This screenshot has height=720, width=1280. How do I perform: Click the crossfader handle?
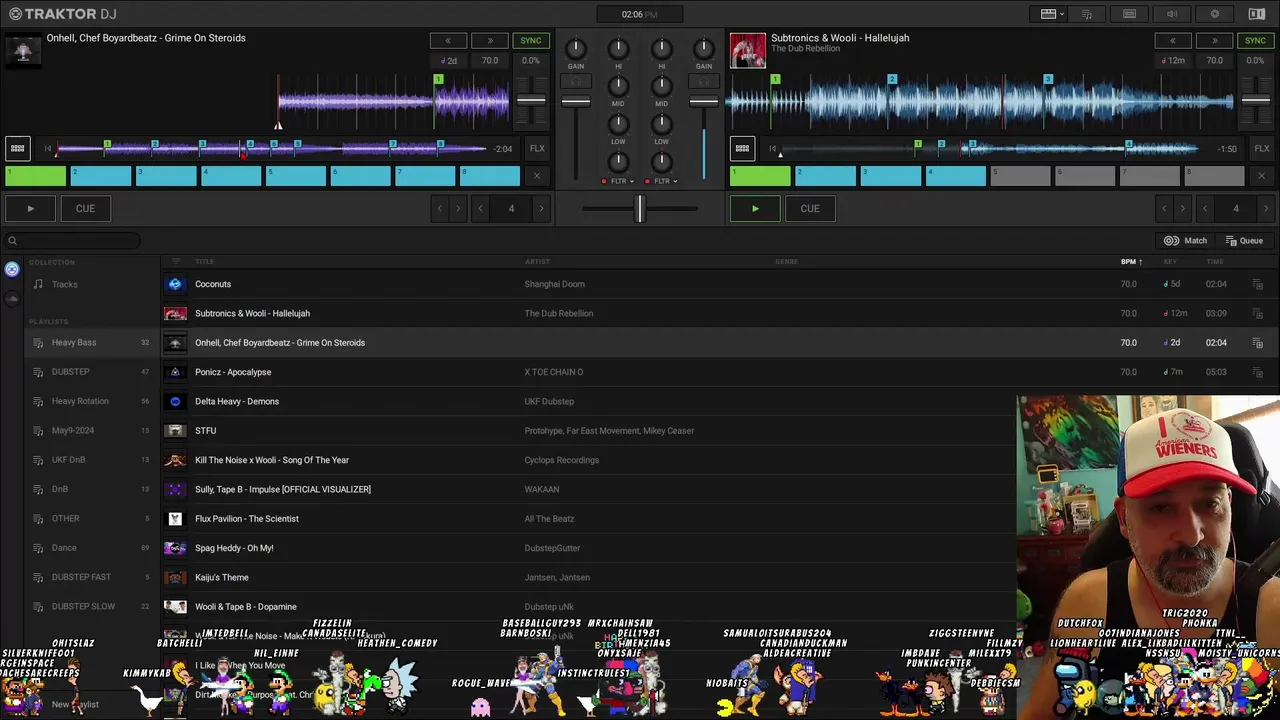click(639, 209)
